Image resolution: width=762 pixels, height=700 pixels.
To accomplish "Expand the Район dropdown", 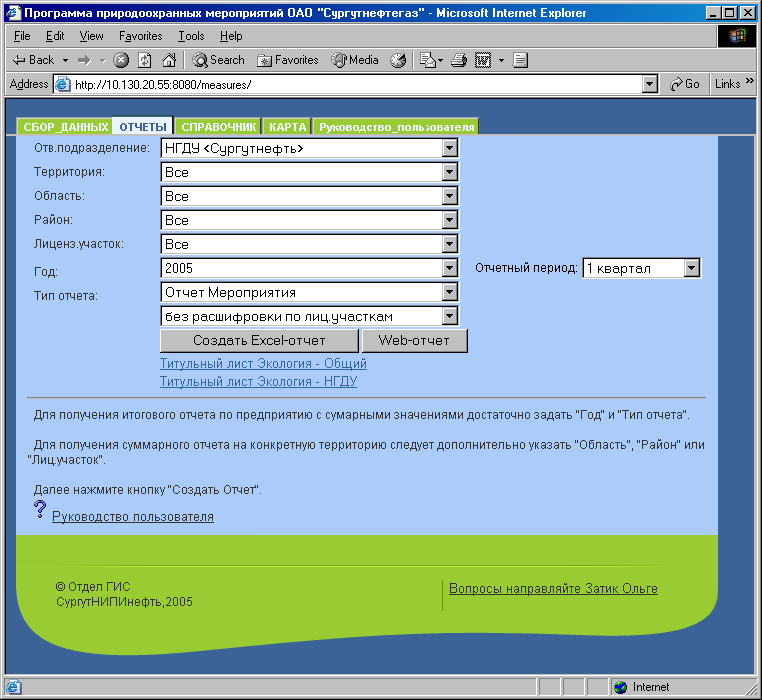I will pos(450,220).
